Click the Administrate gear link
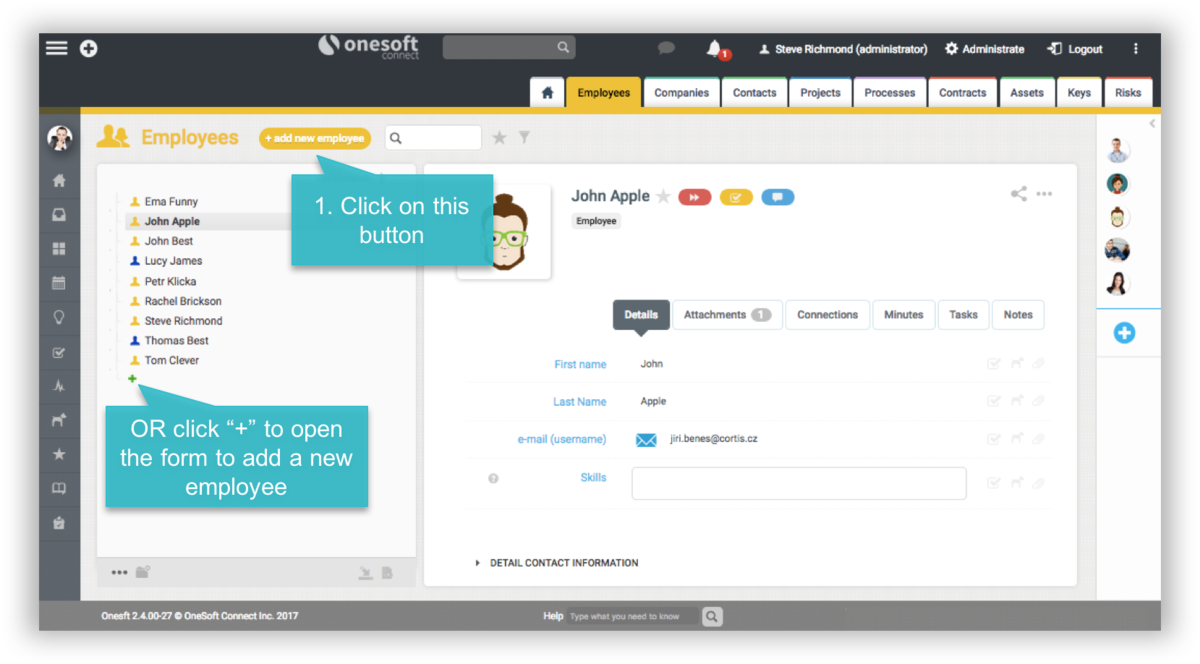Image resolution: width=1200 pixels, height=664 pixels. tap(984, 48)
